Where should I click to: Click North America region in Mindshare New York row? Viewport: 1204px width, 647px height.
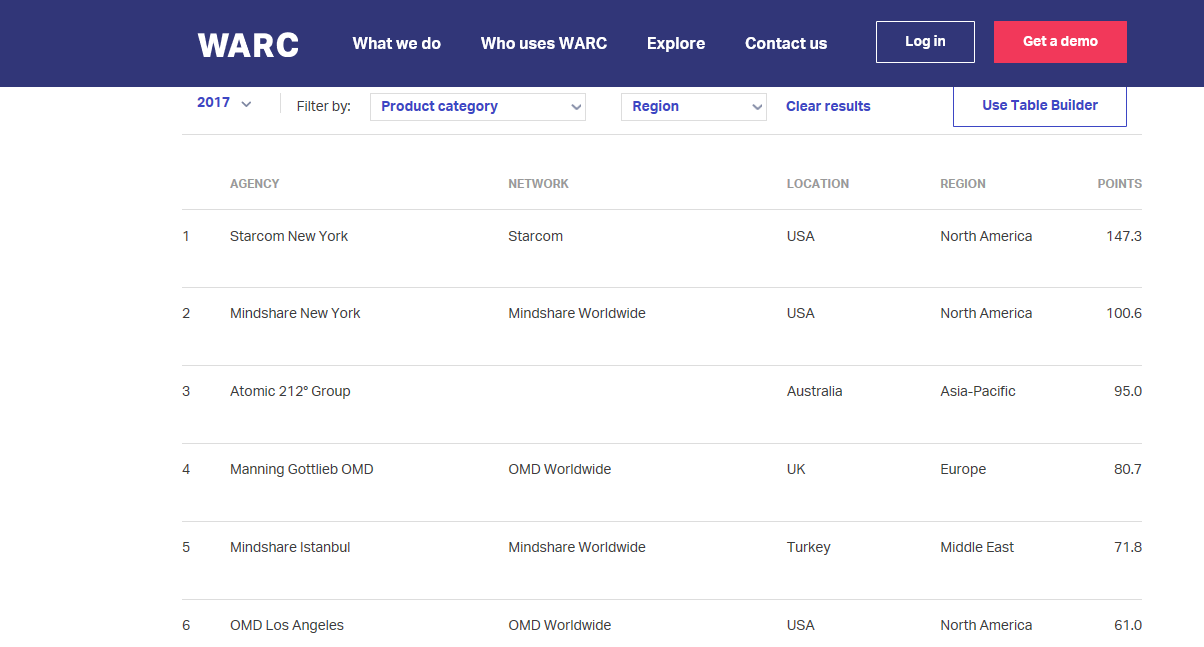point(986,313)
